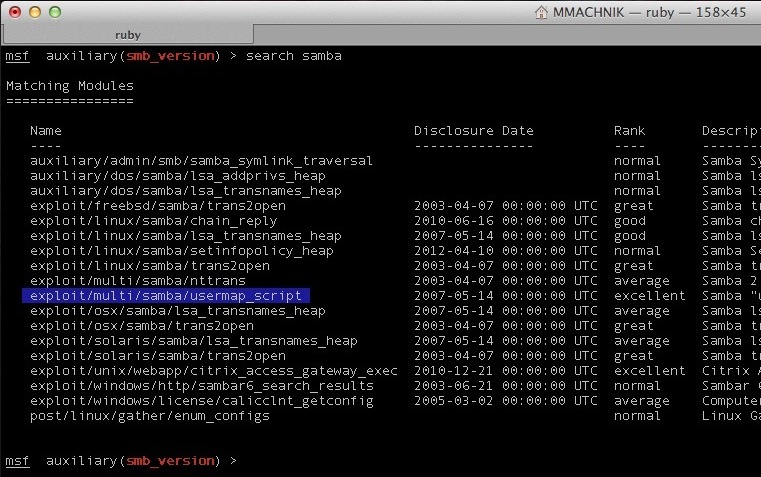Click the 2010-06-16 disclosure date
This screenshot has width=761, height=477.
(453, 221)
